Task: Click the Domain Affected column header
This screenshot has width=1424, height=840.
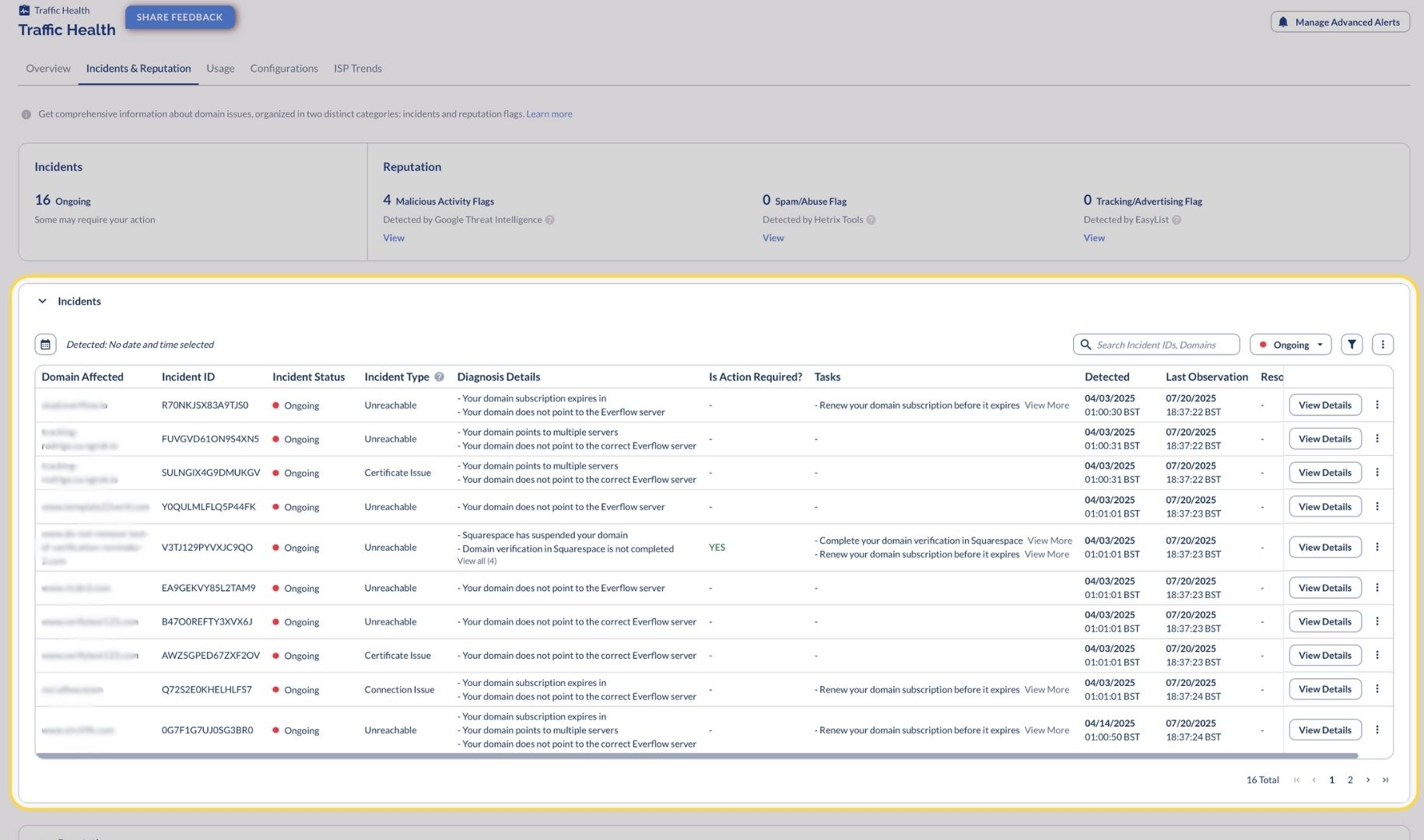Action: (82, 377)
